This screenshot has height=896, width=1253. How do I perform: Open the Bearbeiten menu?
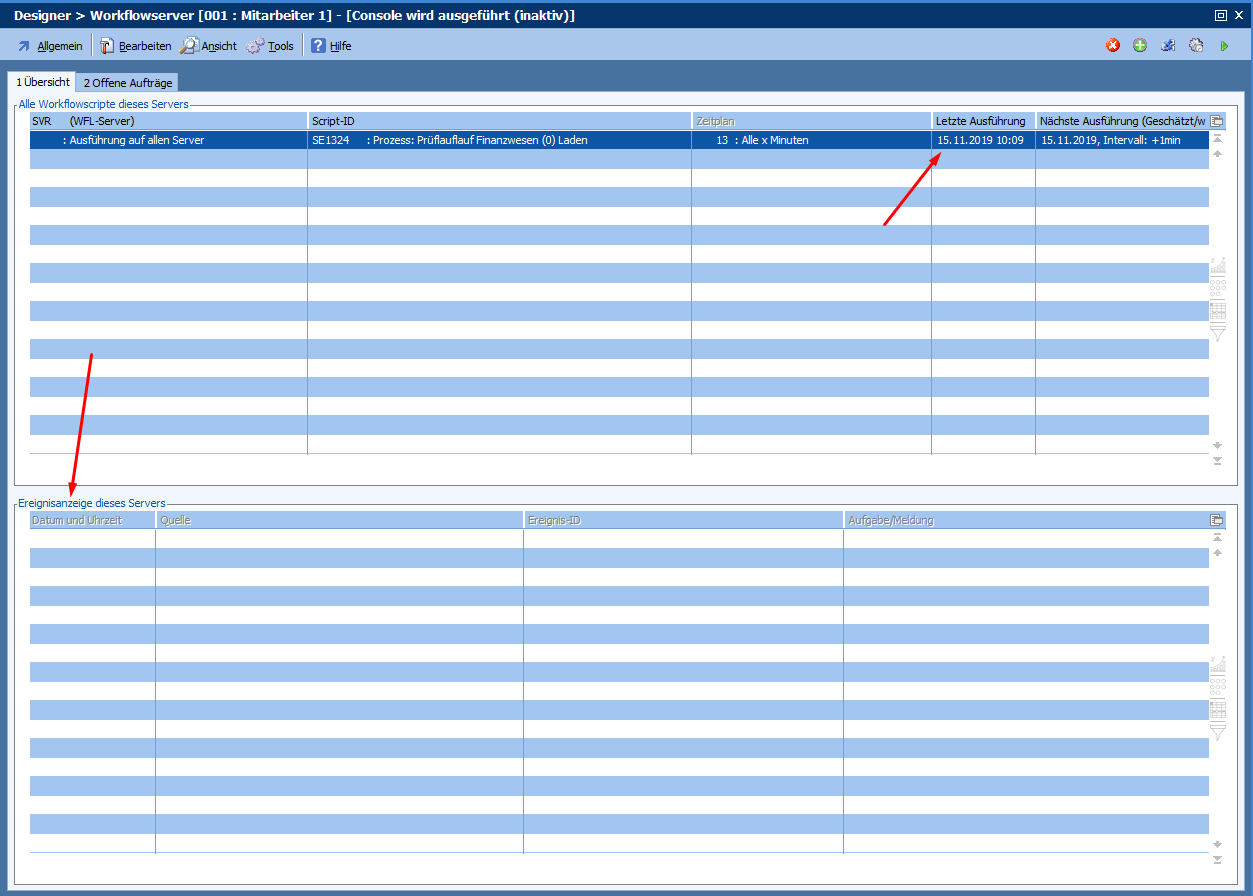[135, 46]
